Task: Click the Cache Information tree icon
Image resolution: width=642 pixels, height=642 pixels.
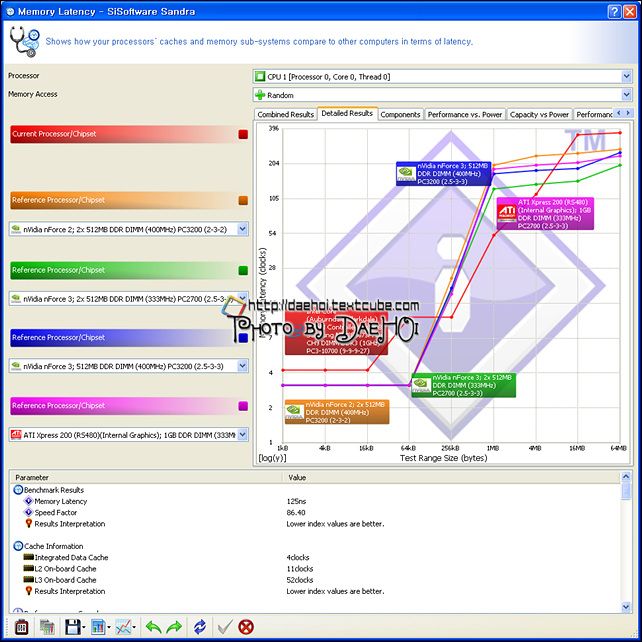Action: (x=18, y=546)
